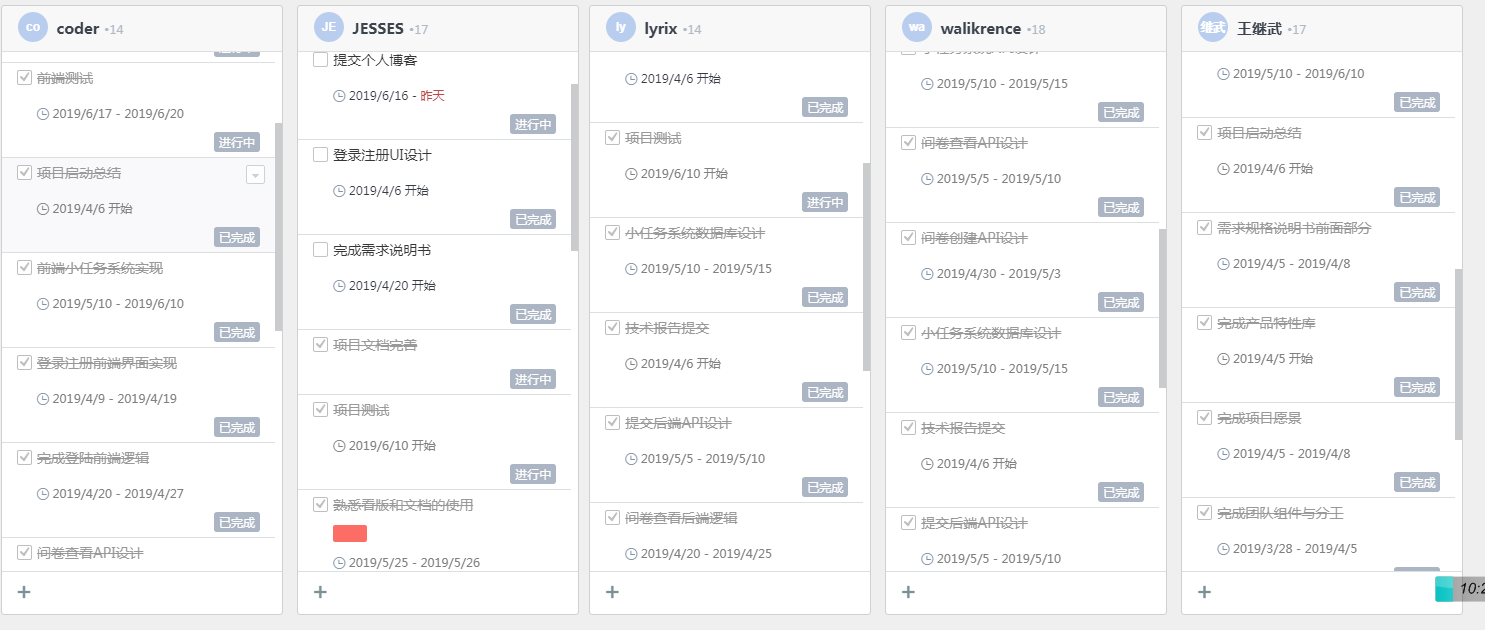Add a task to the walikrence column

click(x=908, y=592)
